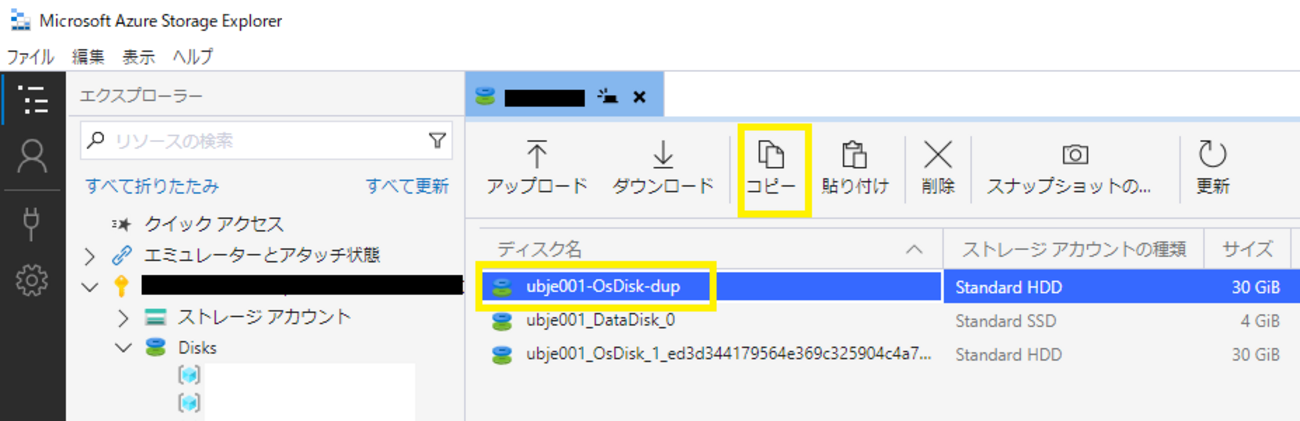
Task: Collapse the Disks node chevron
Action: 124,348
